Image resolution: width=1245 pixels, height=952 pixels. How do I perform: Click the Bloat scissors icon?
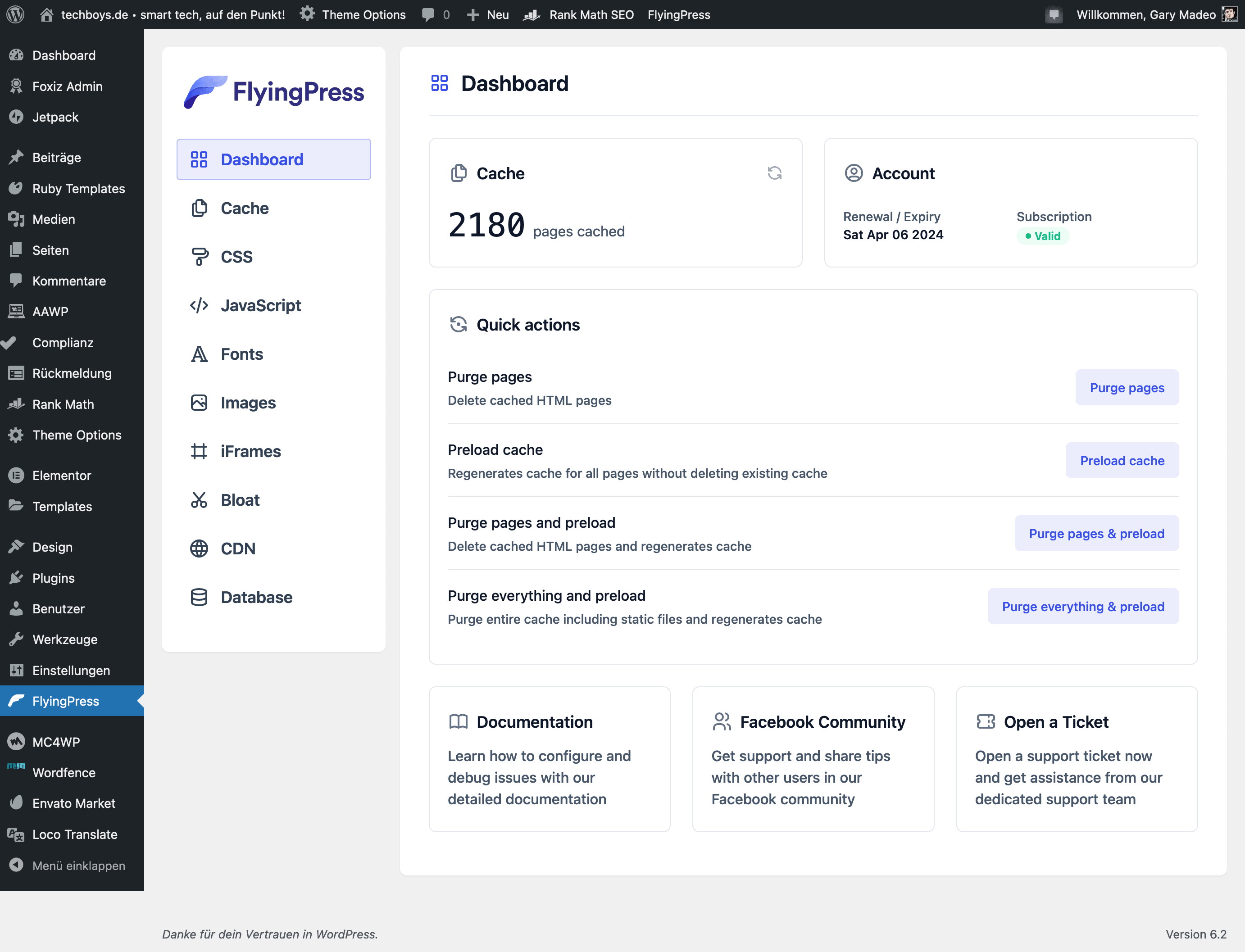(199, 500)
